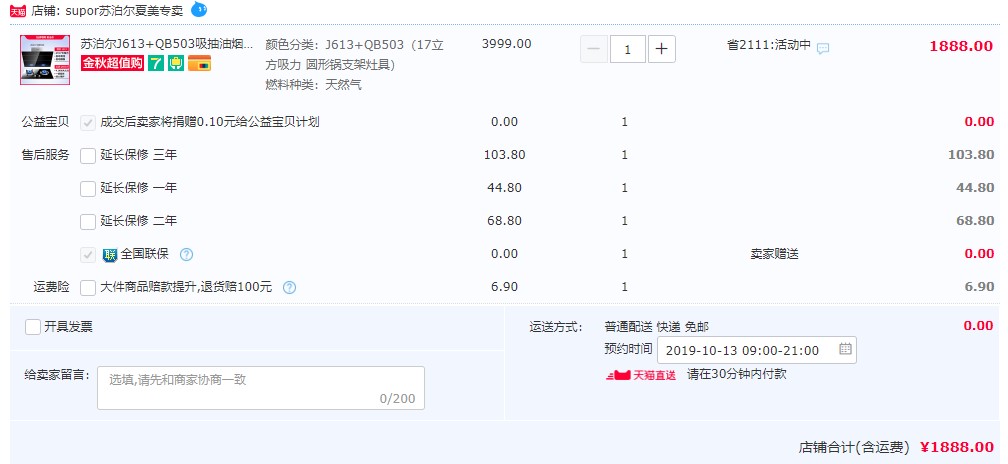Viewport: 1008px width, 464px height.
Task: Click the chat bubble icon beside 活动中
Action: 823,48
